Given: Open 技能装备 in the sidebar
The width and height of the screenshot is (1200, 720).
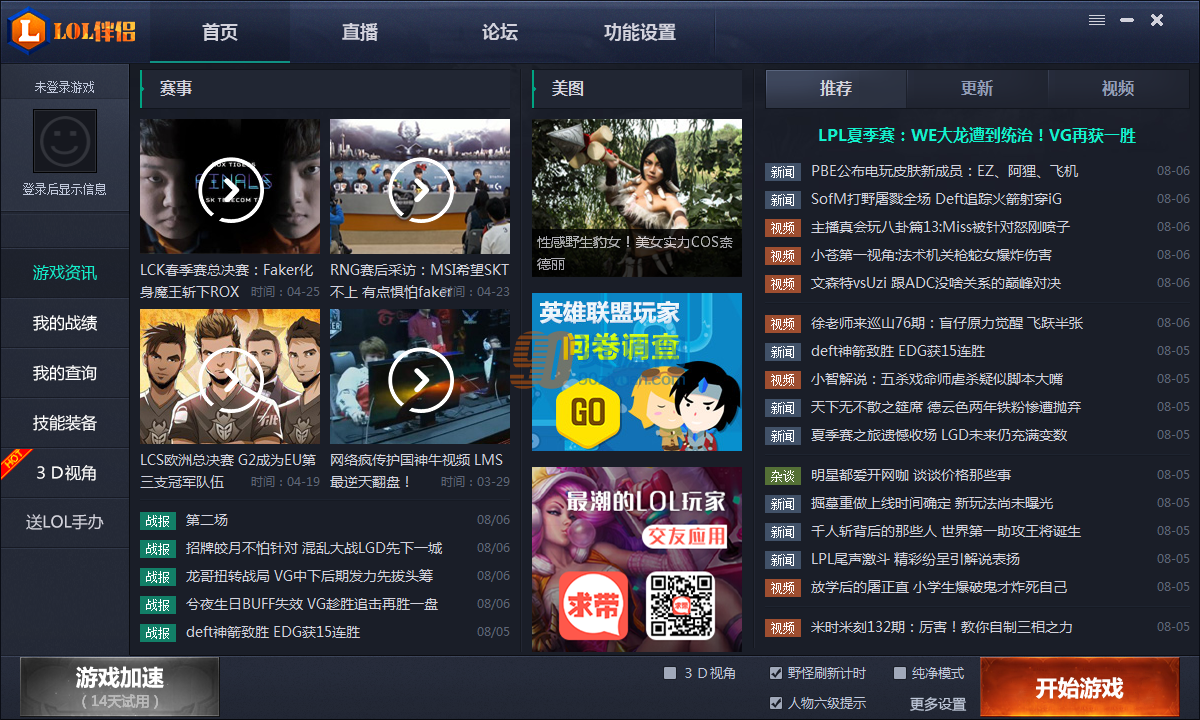Looking at the screenshot, I should pos(65,423).
